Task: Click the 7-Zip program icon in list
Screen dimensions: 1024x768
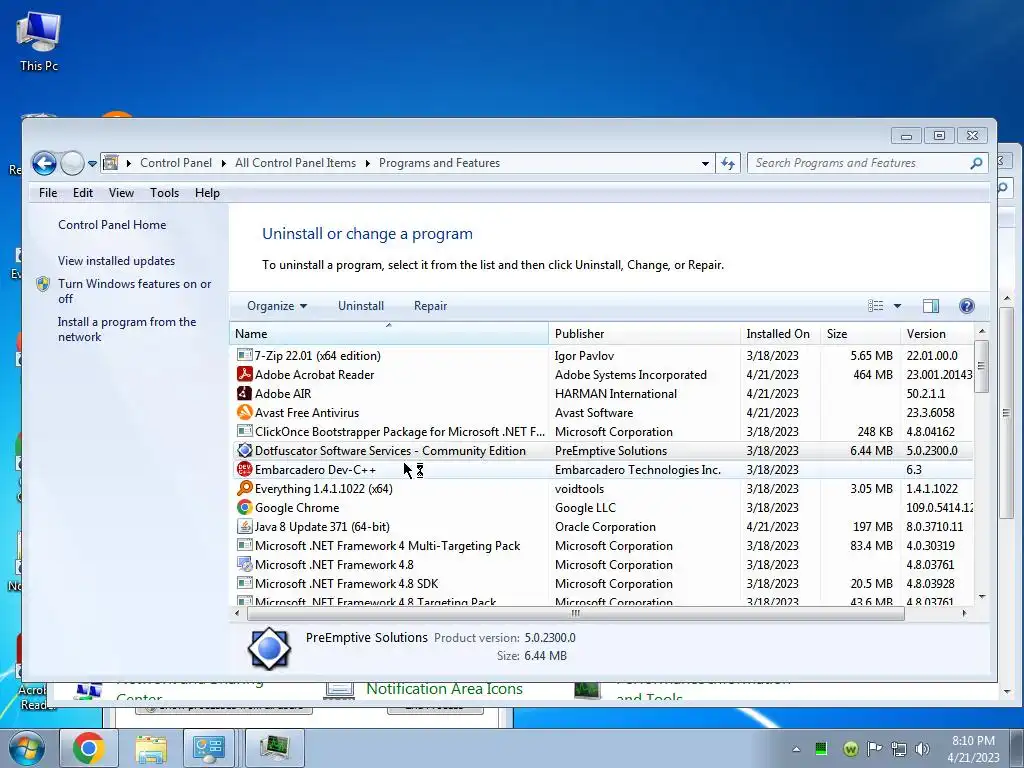Action: pos(244,355)
